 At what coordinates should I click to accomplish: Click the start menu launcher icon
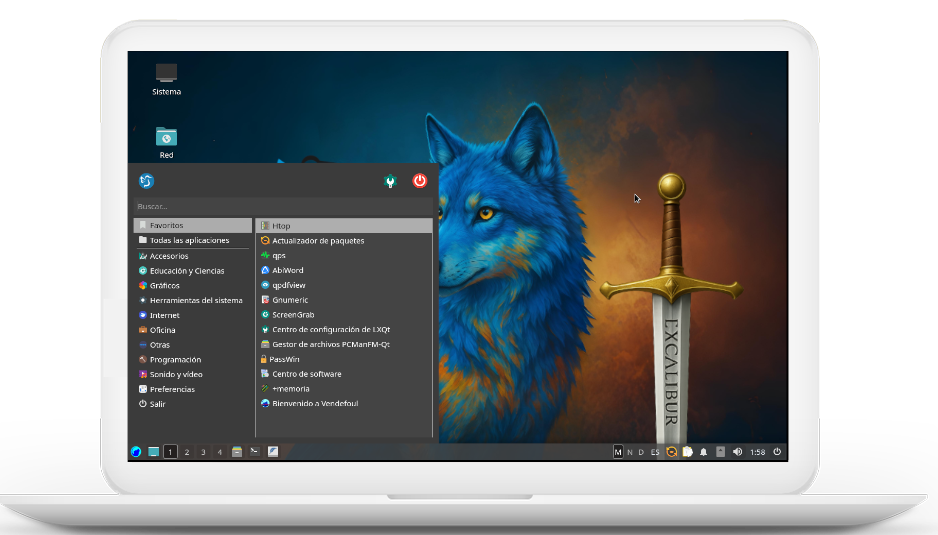pos(136,452)
